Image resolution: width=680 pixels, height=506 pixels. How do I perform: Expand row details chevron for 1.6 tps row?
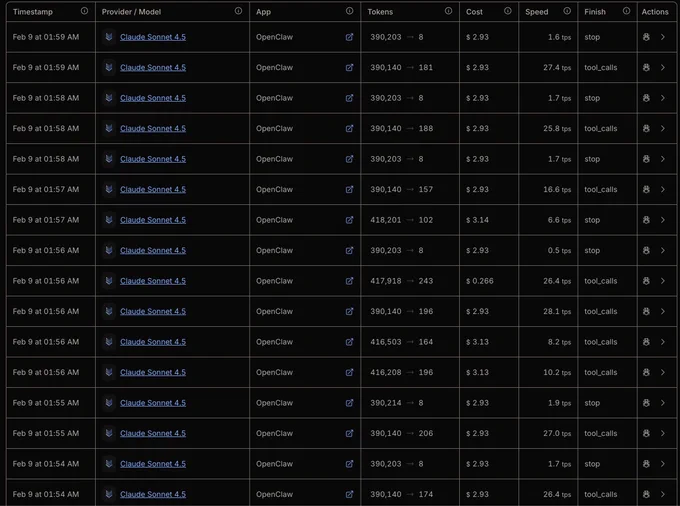(663, 37)
